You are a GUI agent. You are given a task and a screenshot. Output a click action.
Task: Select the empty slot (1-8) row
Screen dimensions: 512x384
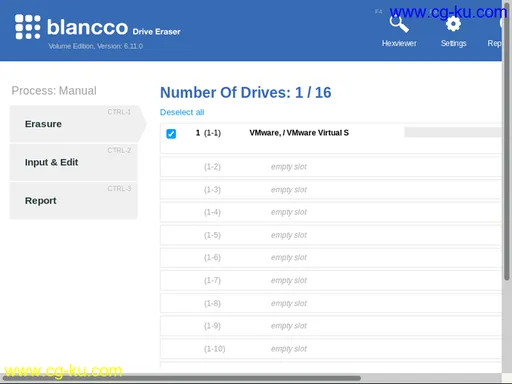point(331,303)
